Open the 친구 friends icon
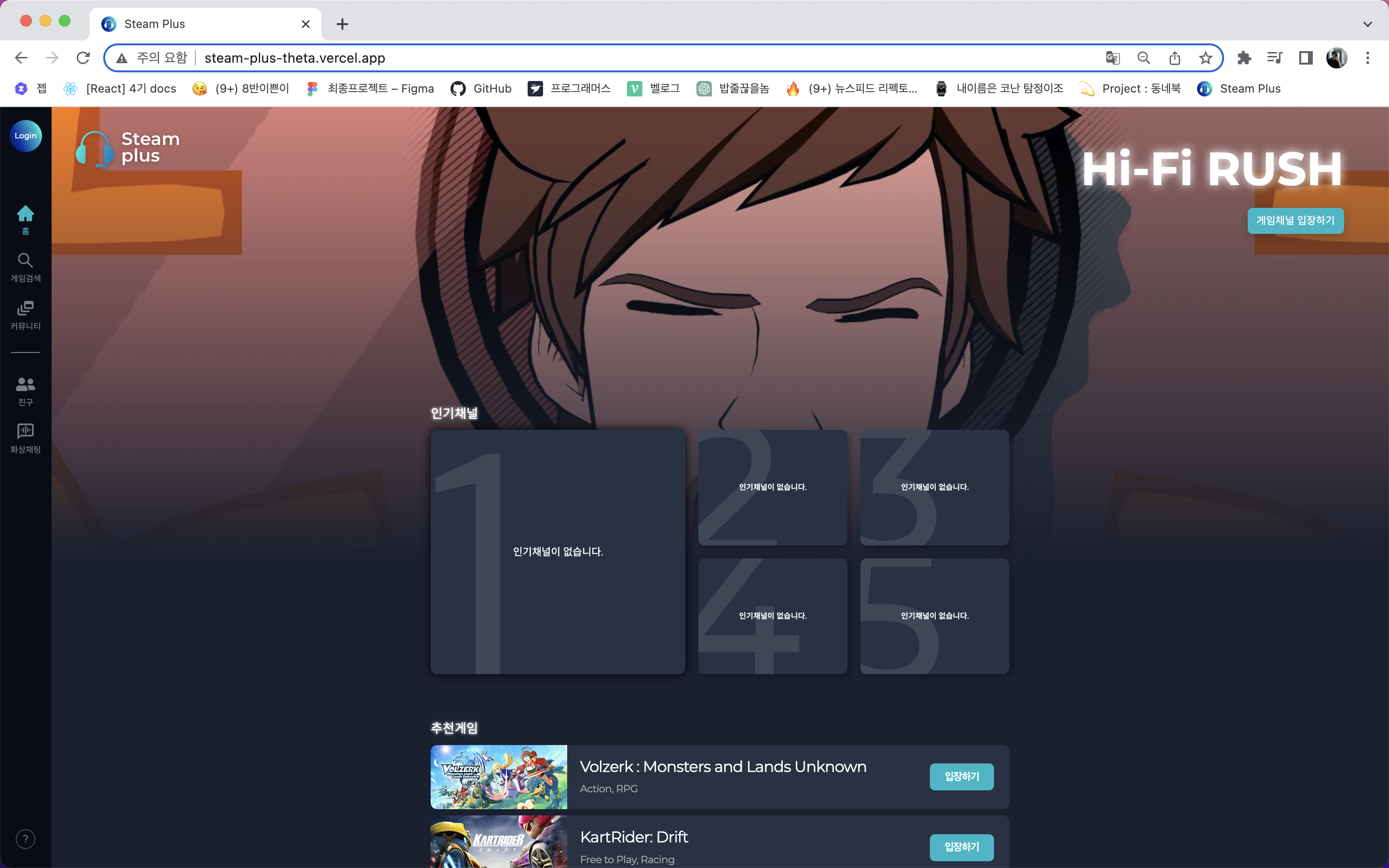The width and height of the screenshot is (1389, 868). click(x=25, y=385)
